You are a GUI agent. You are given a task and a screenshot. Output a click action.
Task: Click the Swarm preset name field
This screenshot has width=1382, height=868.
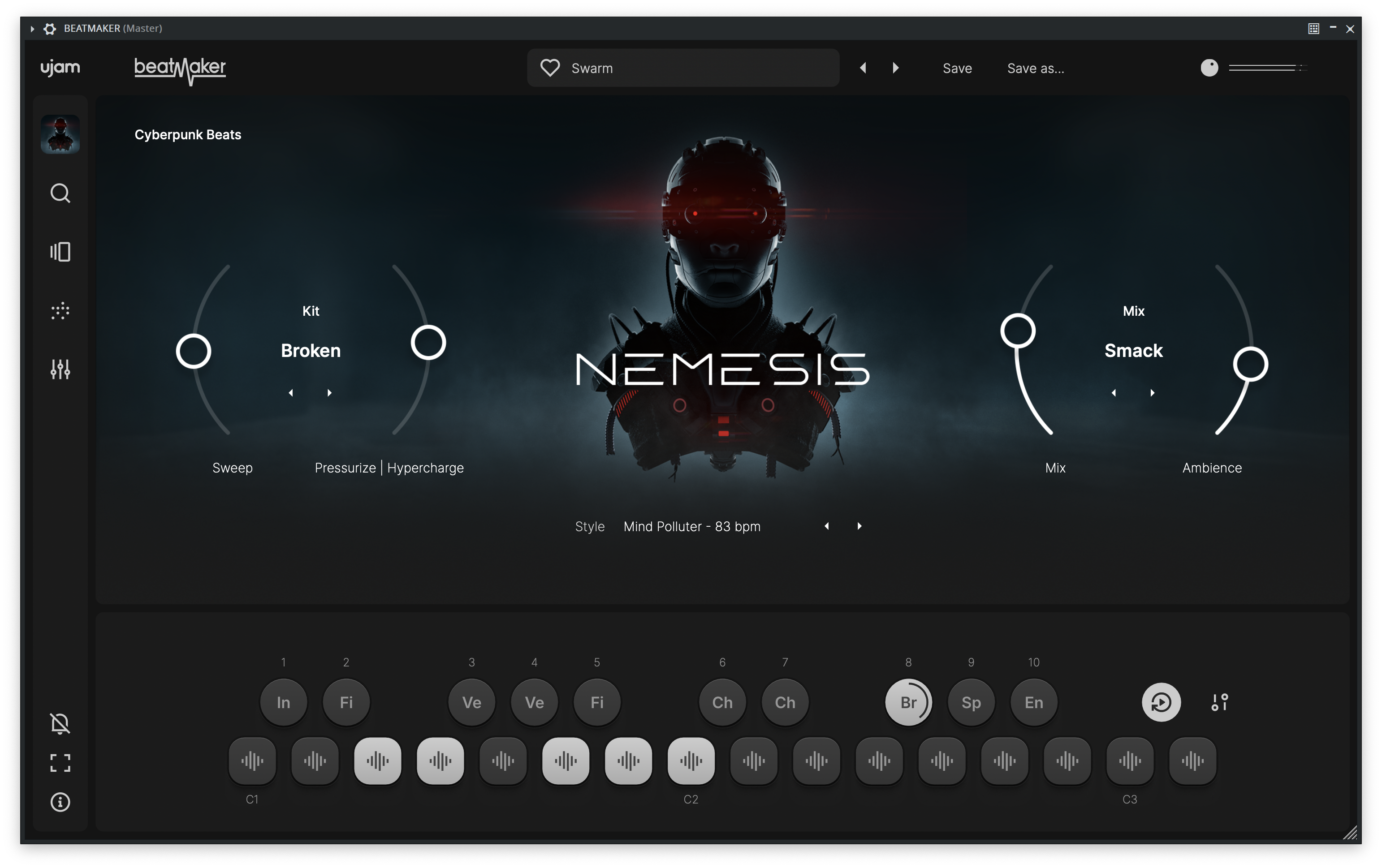coord(683,68)
